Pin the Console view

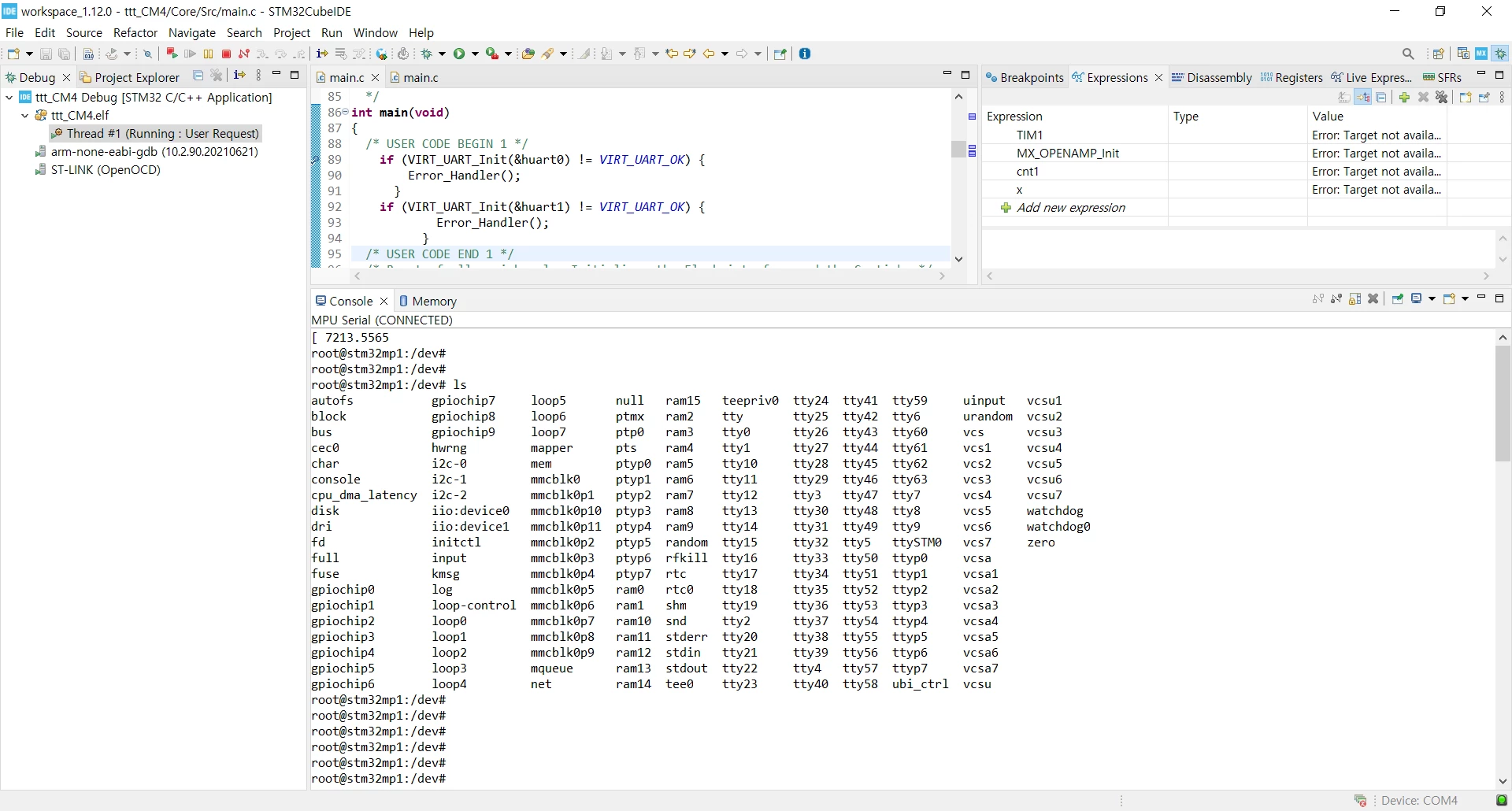point(1398,298)
